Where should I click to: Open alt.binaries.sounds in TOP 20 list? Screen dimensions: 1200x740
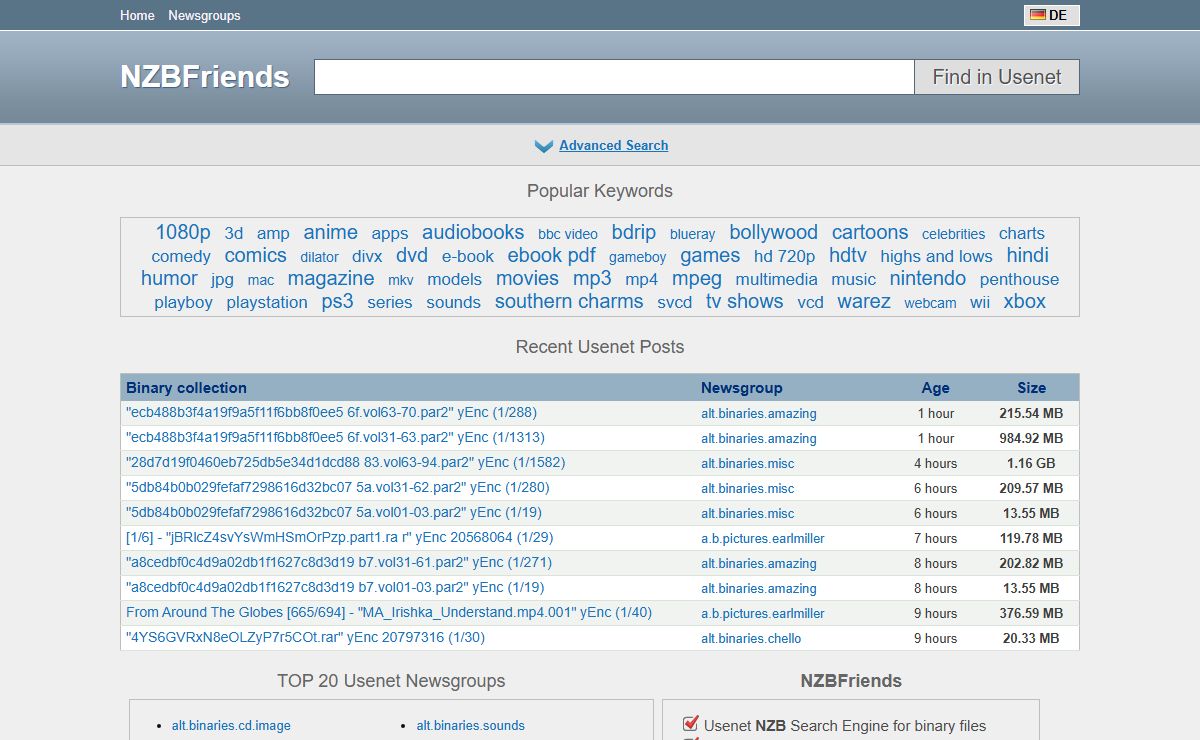click(471, 725)
